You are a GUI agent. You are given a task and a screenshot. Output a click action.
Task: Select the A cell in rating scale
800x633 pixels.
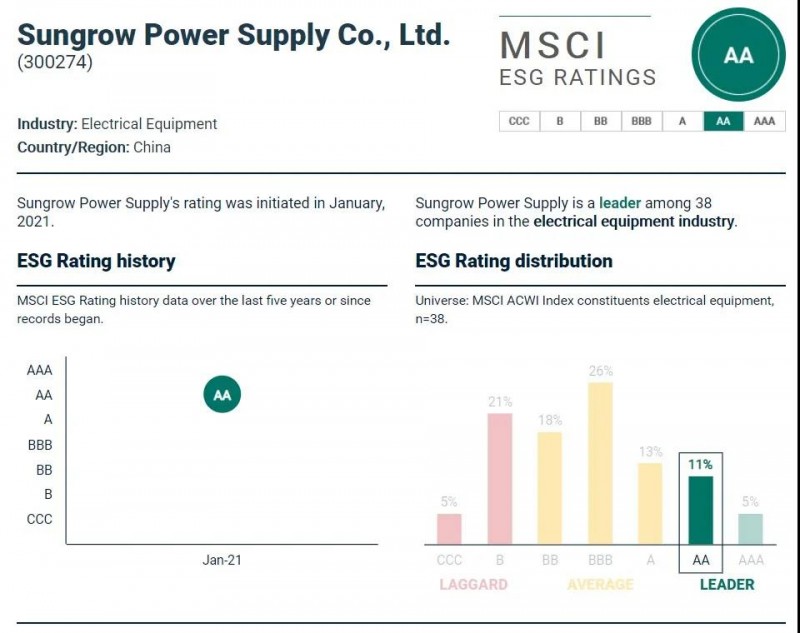683,121
